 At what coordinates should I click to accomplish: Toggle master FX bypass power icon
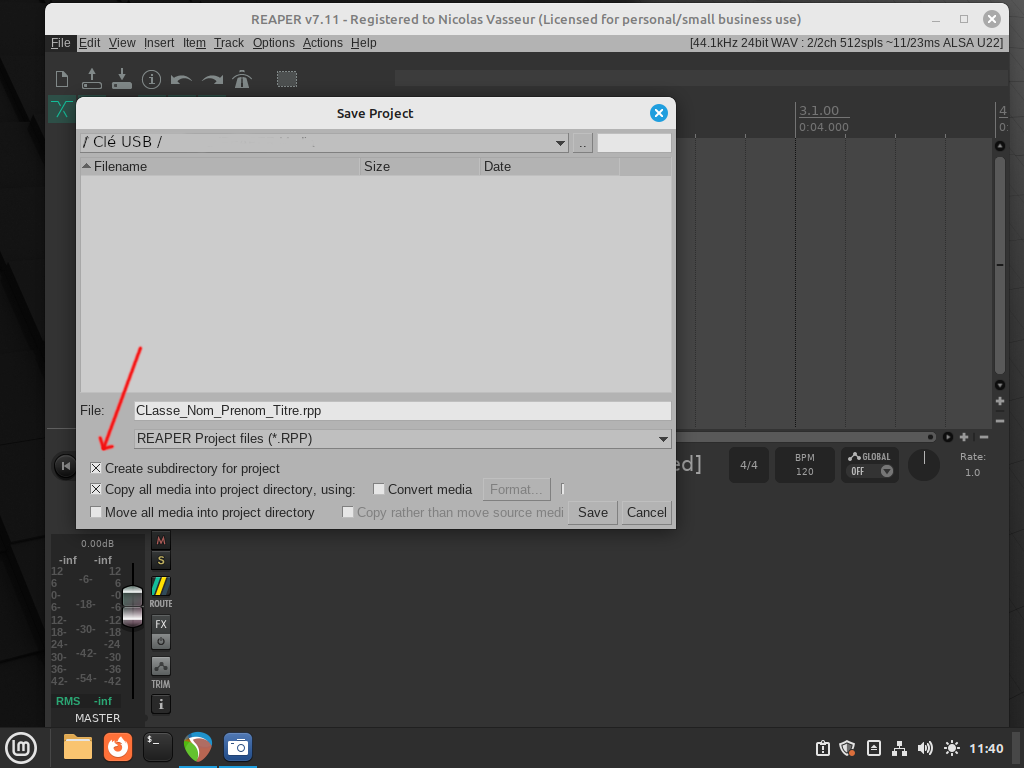(161, 641)
